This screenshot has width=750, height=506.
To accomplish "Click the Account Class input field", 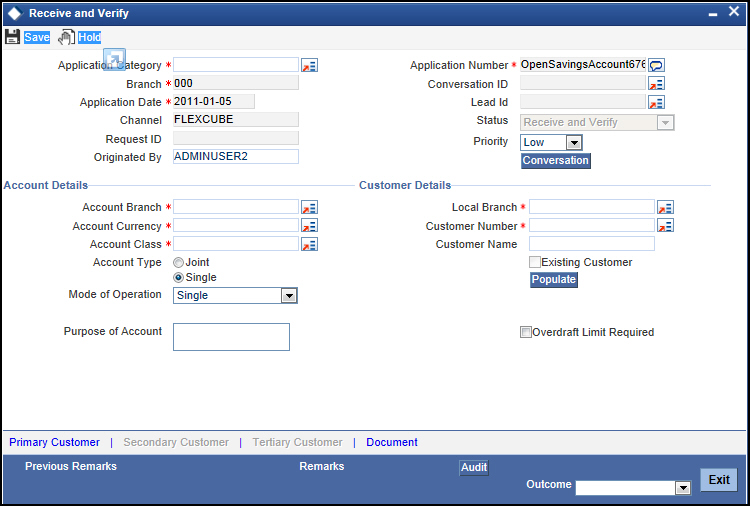I will point(236,244).
